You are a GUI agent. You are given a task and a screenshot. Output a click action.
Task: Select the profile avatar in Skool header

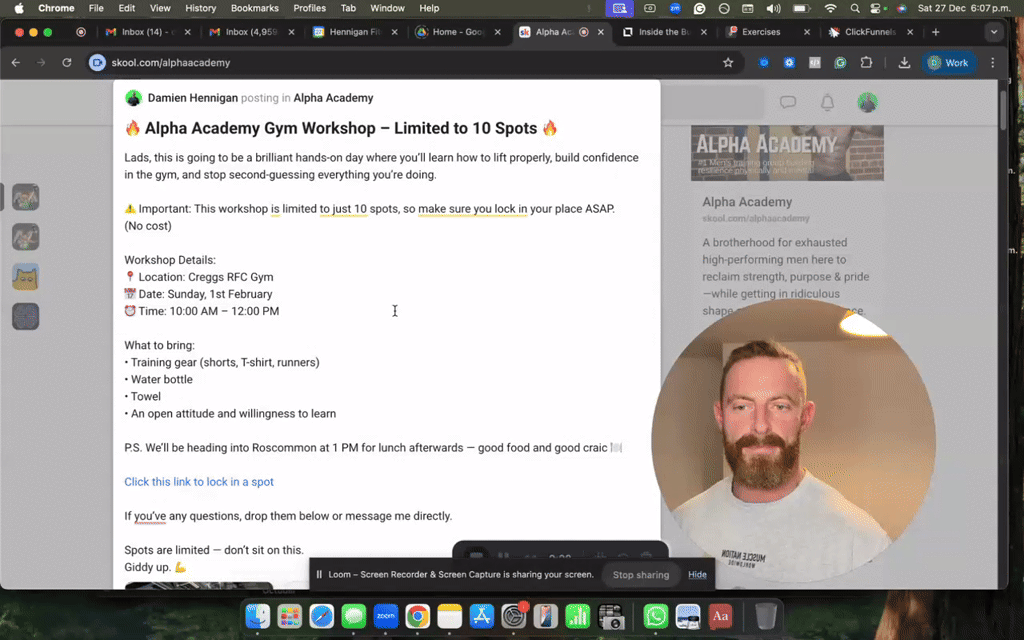pos(866,102)
